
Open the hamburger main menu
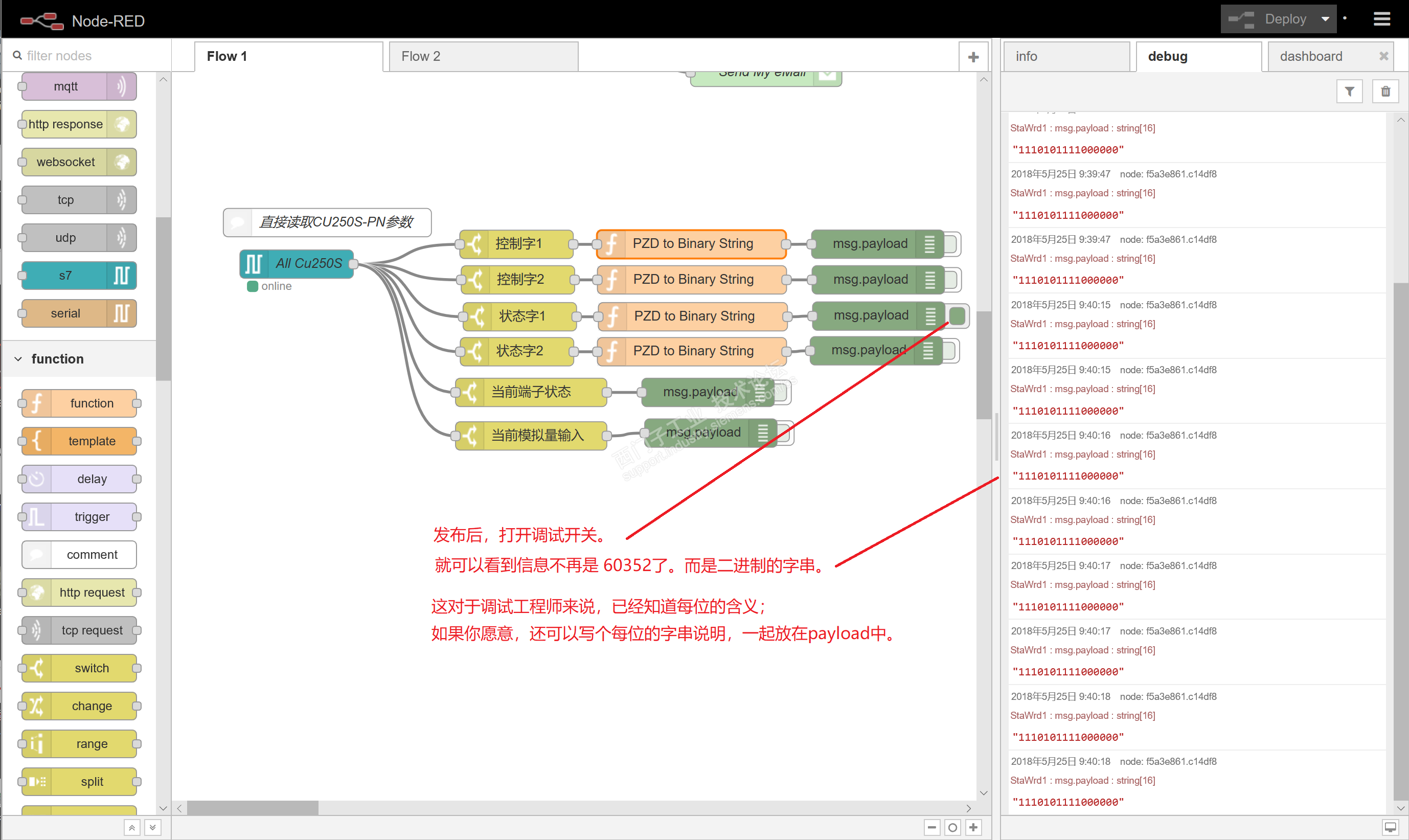click(x=1381, y=19)
